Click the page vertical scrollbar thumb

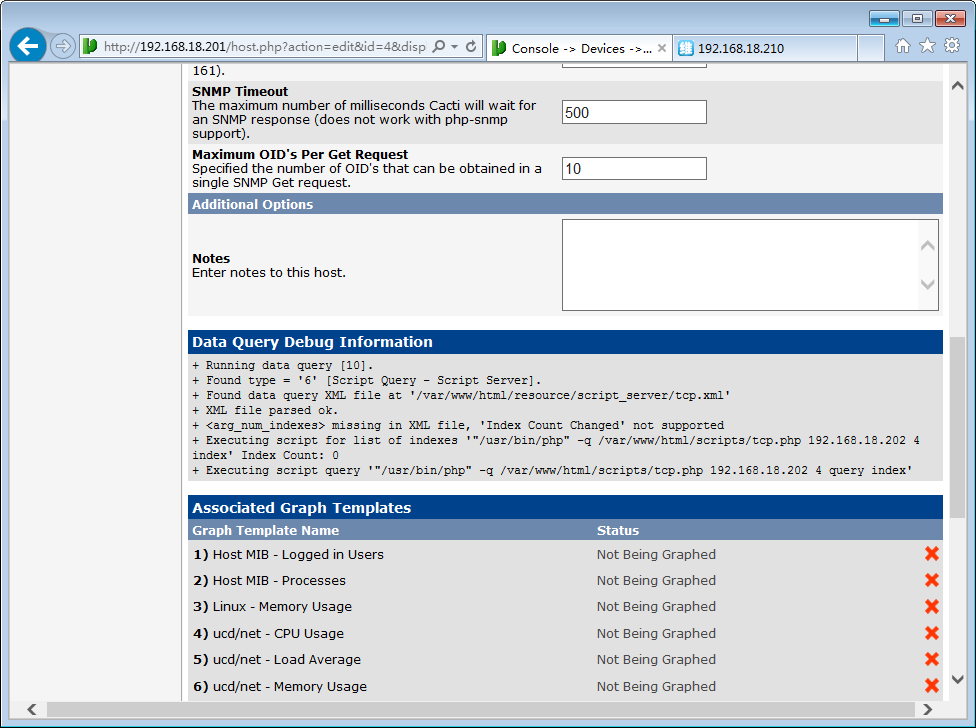tap(958, 427)
